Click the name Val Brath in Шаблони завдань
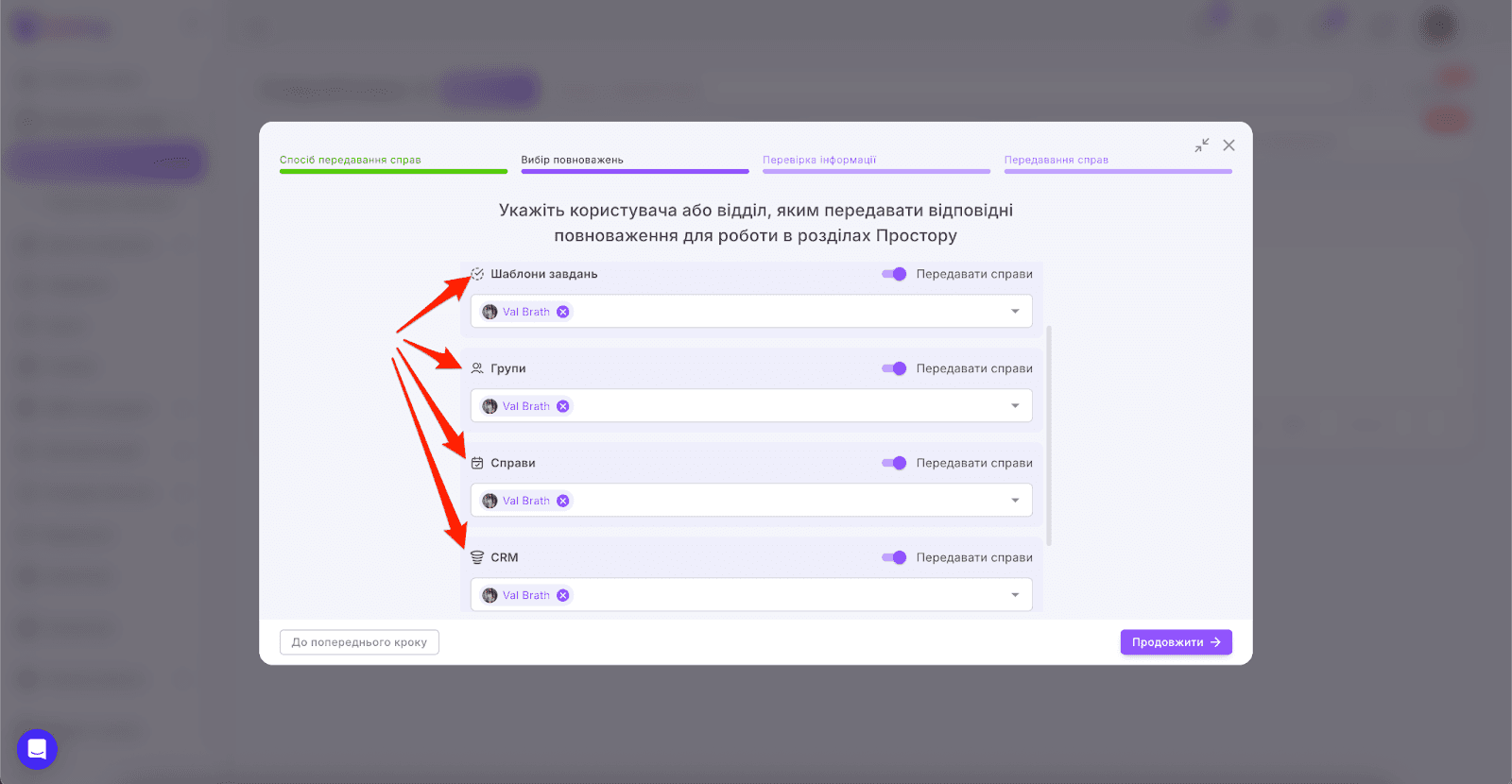This screenshot has width=1512, height=784. 526,312
